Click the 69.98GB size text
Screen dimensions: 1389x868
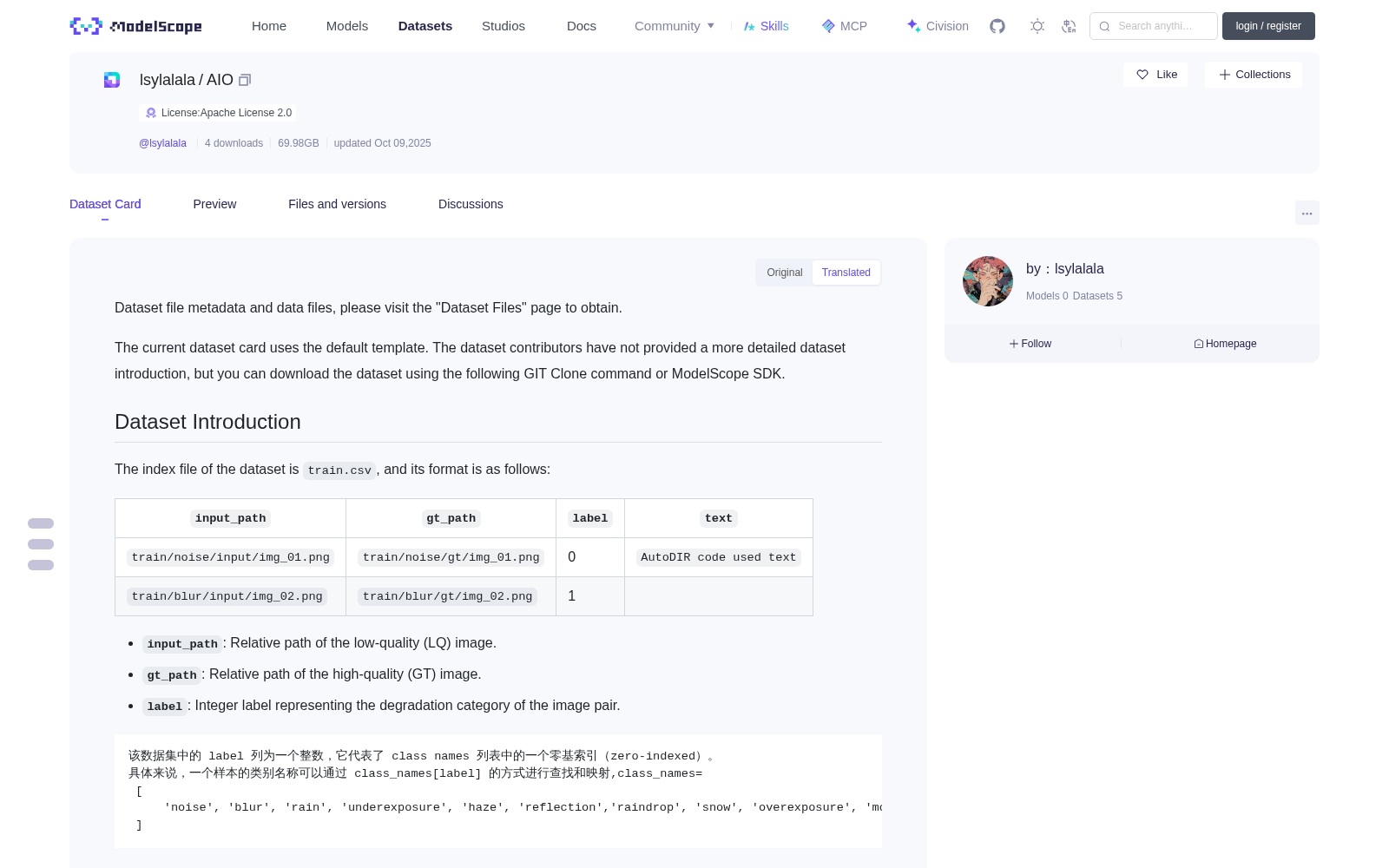pyautogui.click(x=299, y=143)
